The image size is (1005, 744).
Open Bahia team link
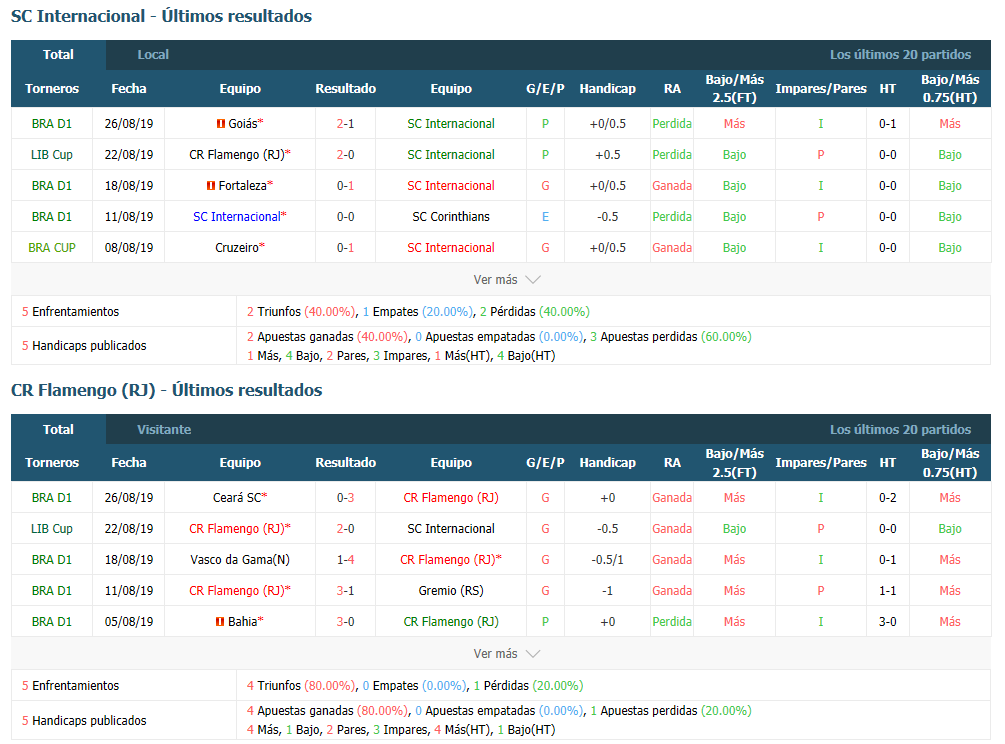click(x=242, y=622)
